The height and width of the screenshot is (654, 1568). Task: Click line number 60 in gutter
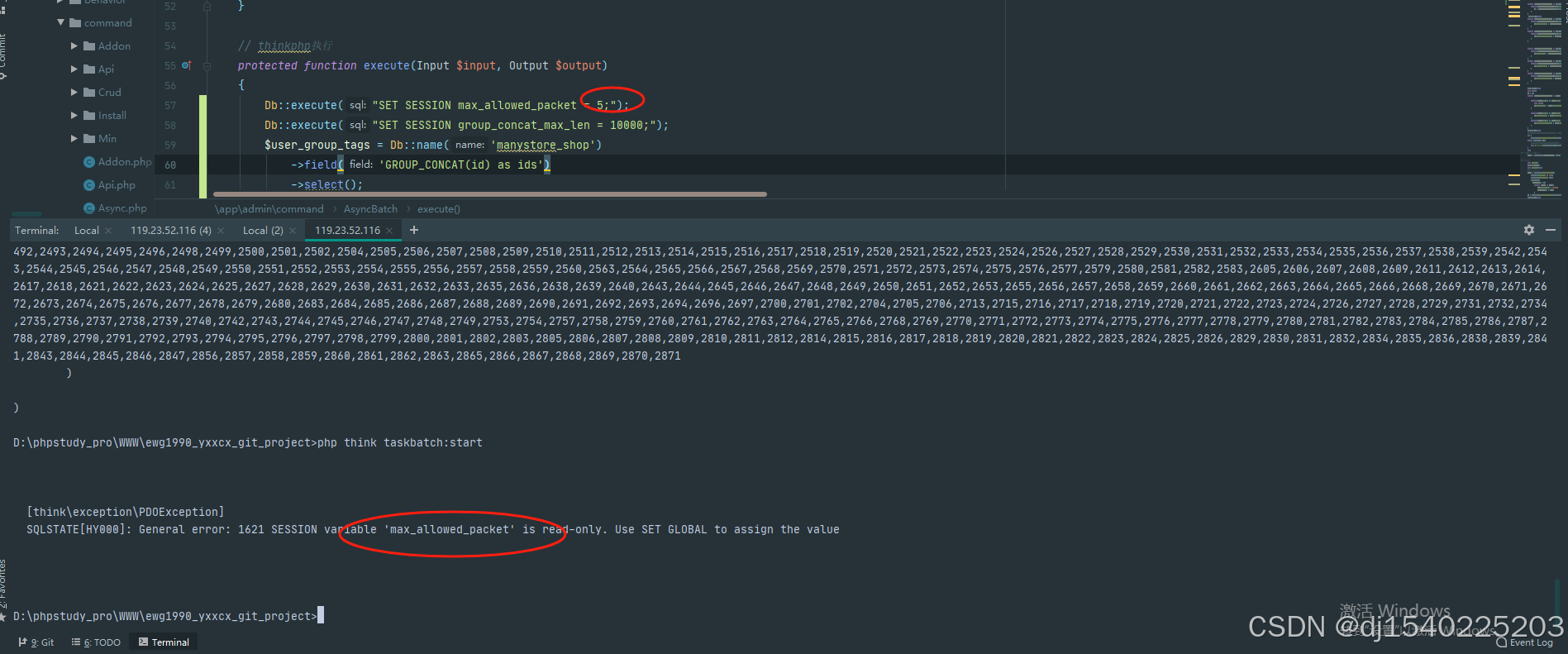[x=170, y=165]
